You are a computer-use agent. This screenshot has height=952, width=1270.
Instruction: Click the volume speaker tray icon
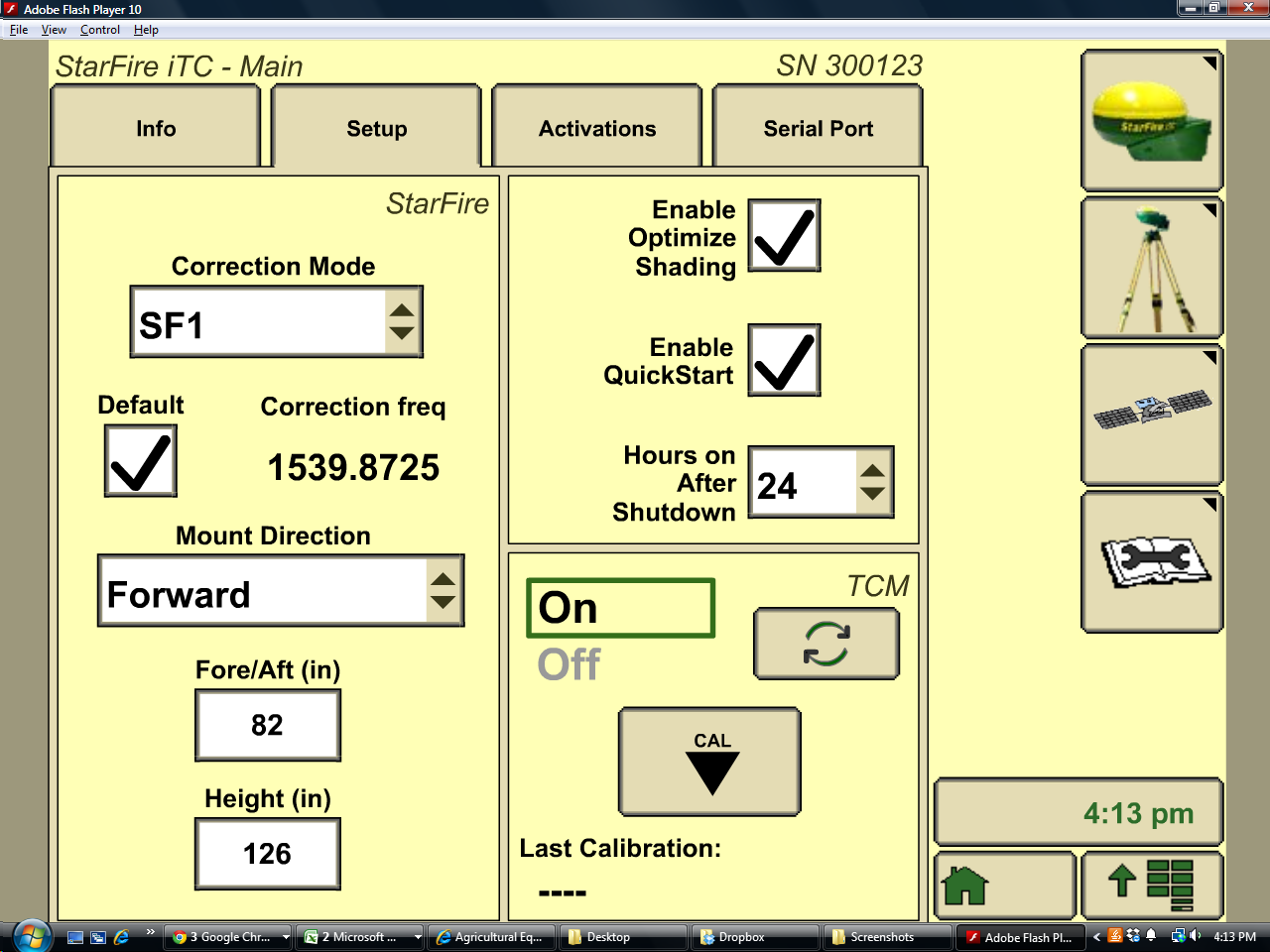tap(1195, 935)
